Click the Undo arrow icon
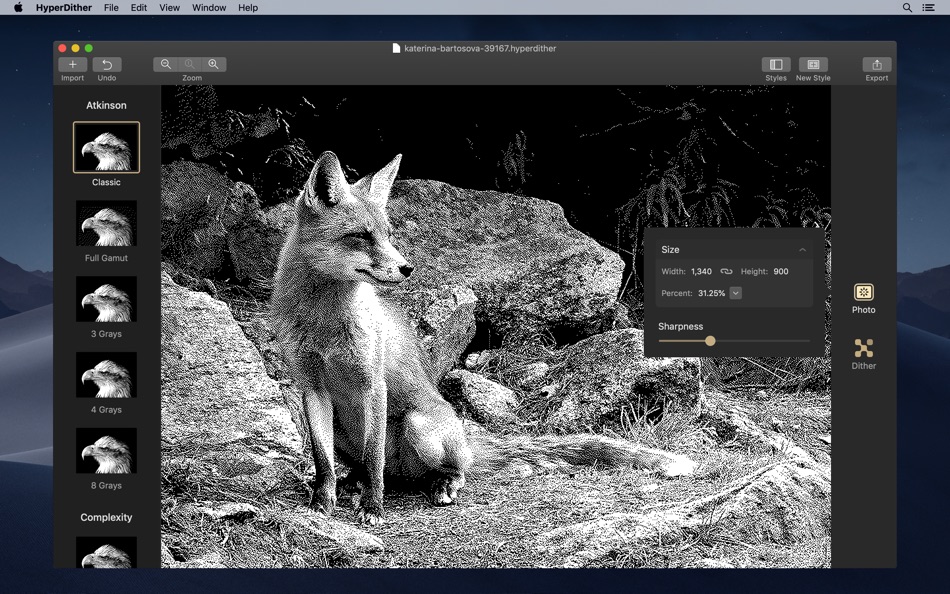Screen dimensions: 950x594 [x=107, y=65]
